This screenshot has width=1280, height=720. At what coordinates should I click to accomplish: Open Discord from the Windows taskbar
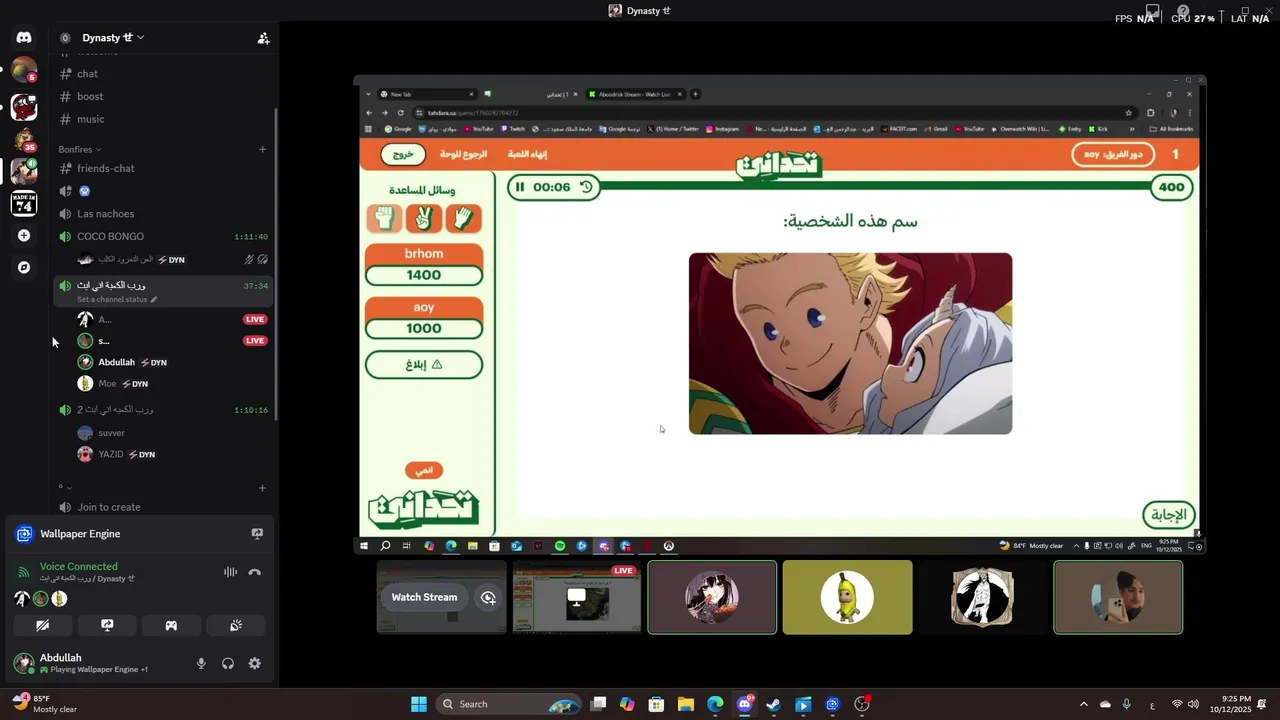coord(744,704)
